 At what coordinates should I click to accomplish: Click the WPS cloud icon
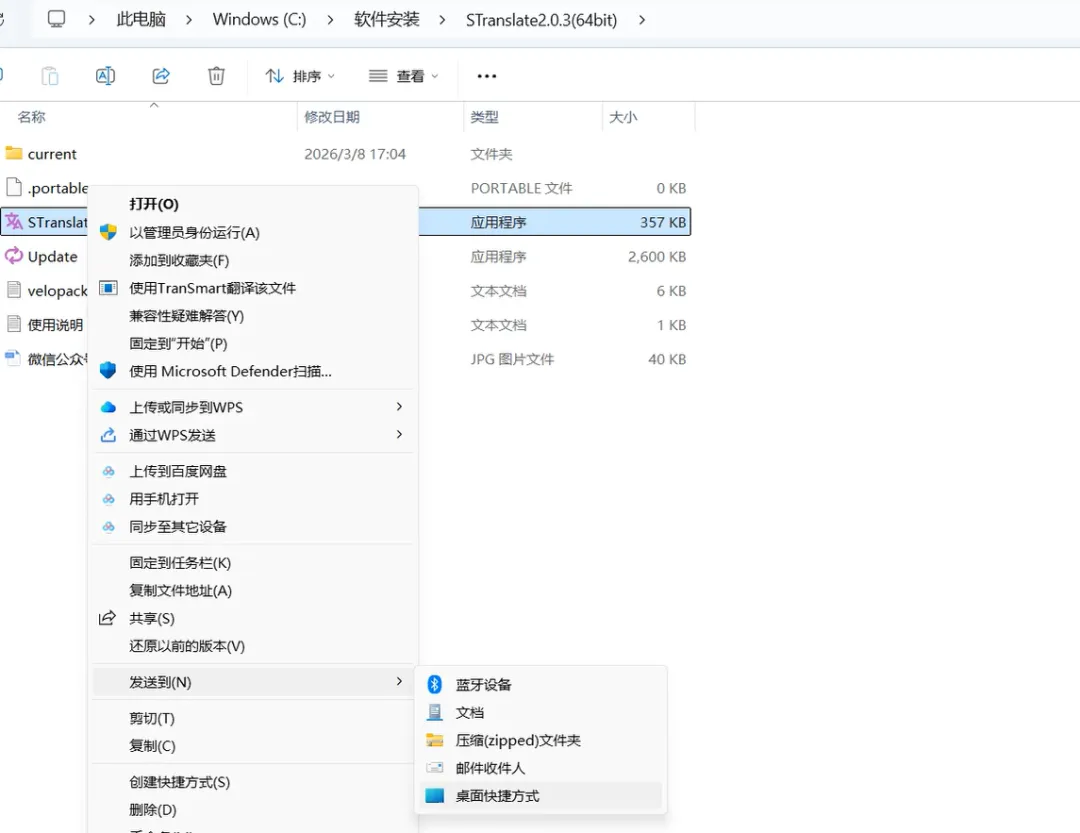[108, 407]
